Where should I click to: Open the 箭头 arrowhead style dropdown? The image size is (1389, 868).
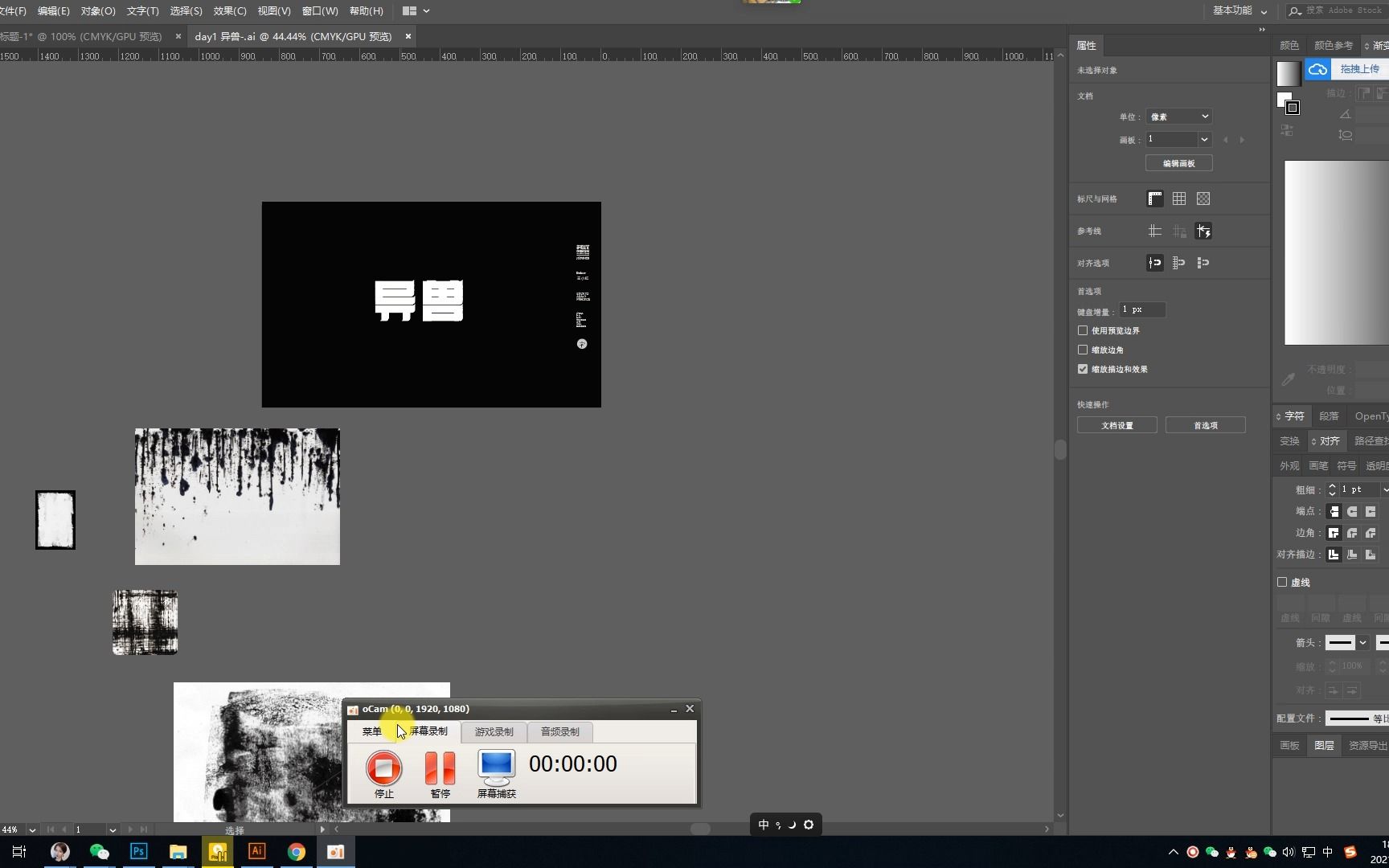tap(1364, 643)
